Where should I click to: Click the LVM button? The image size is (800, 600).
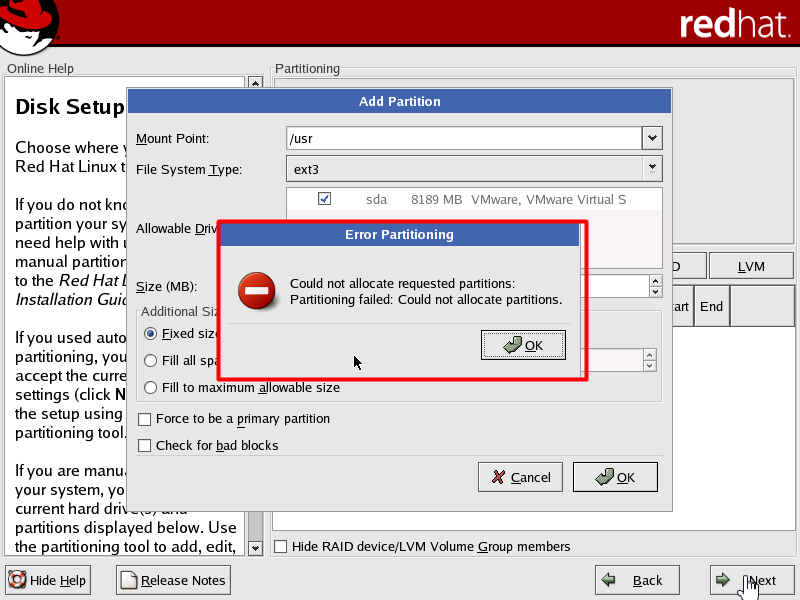point(751,266)
